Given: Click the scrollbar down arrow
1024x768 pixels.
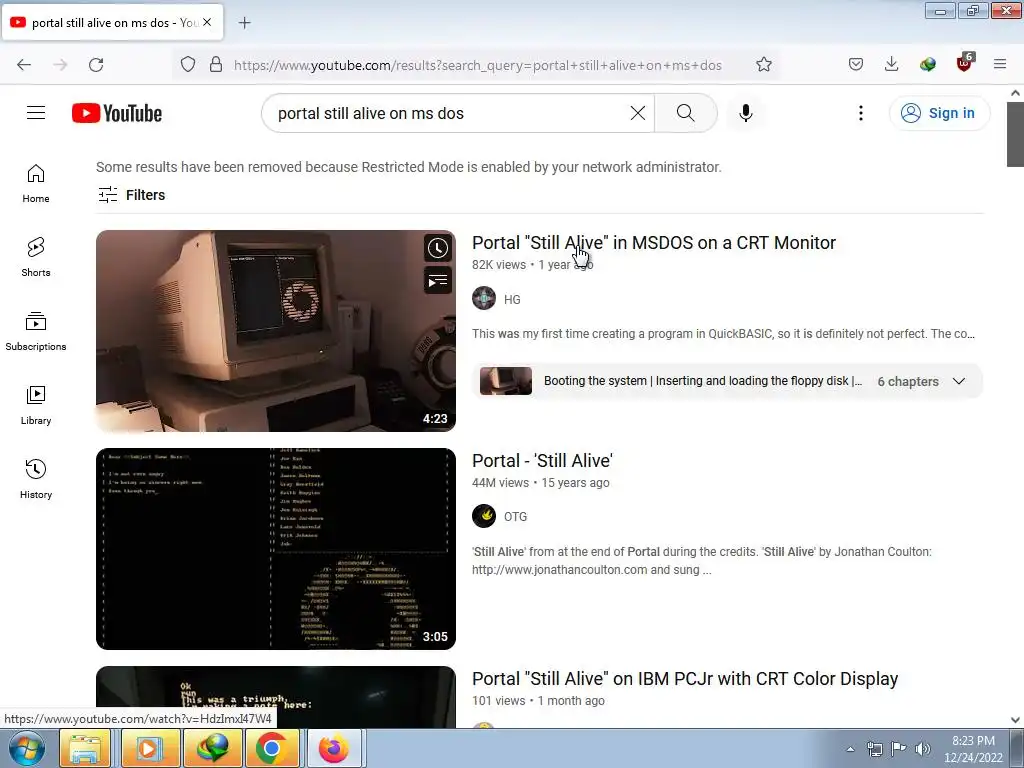Looking at the screenshot, I should pos(1015,720).
